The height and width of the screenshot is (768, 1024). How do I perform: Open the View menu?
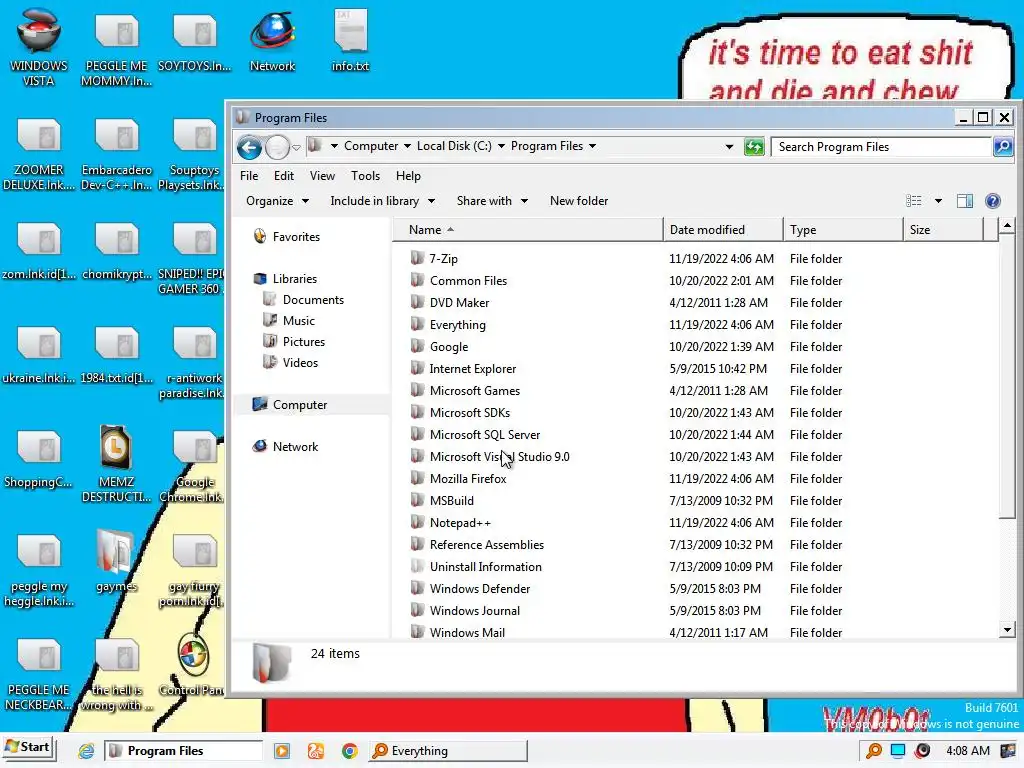coord(322,176)
